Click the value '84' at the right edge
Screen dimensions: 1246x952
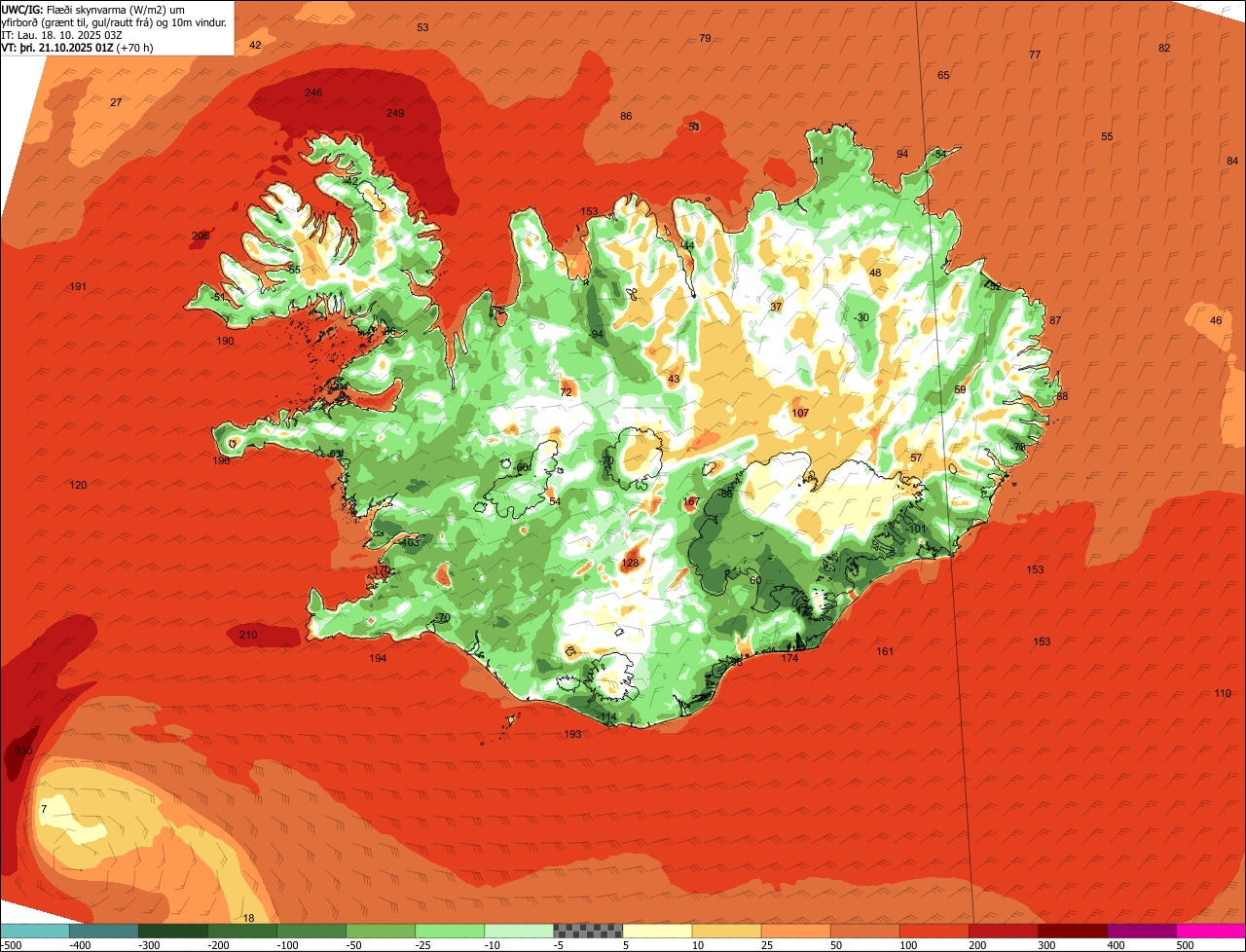pyautogui.click(x=1232, y=161)
